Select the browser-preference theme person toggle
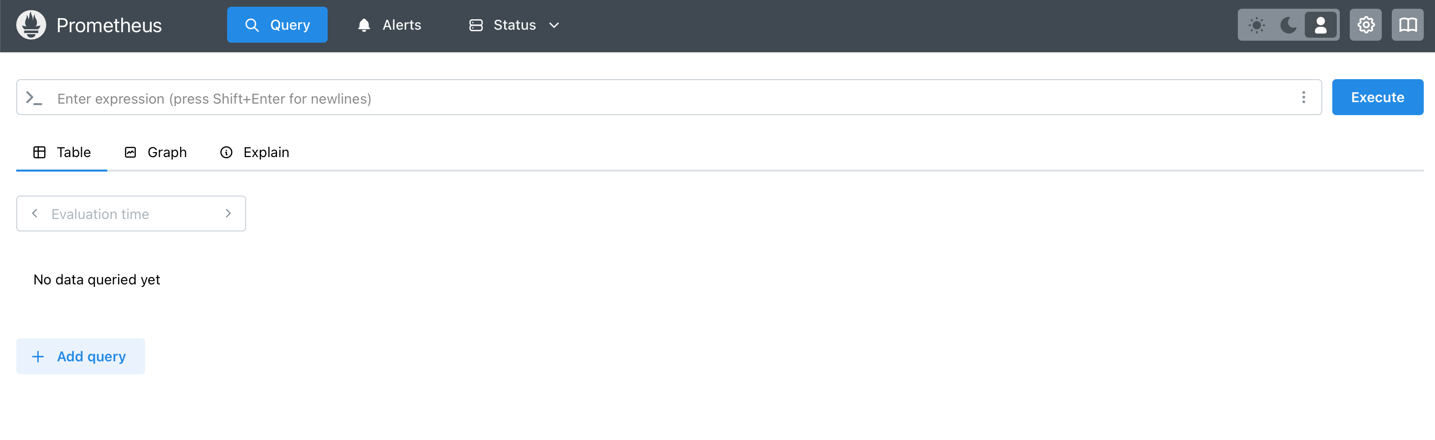Viewport: 1435px width, 440px height. 1321,25
